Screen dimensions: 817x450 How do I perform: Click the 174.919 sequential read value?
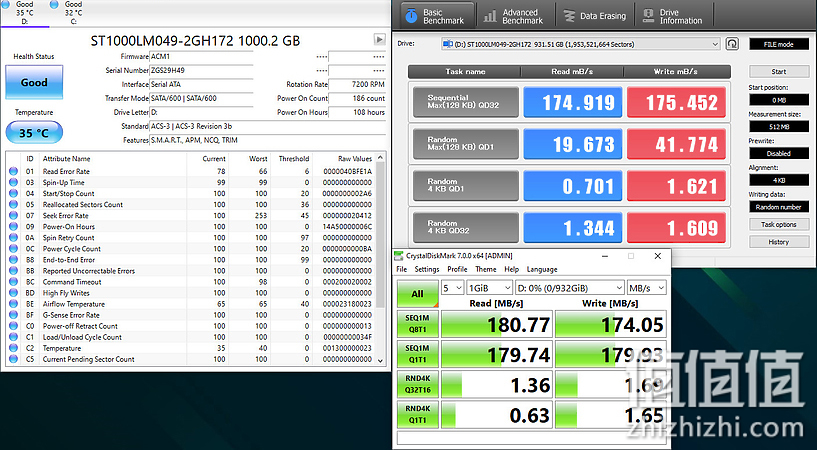click(x=573, y=102)
